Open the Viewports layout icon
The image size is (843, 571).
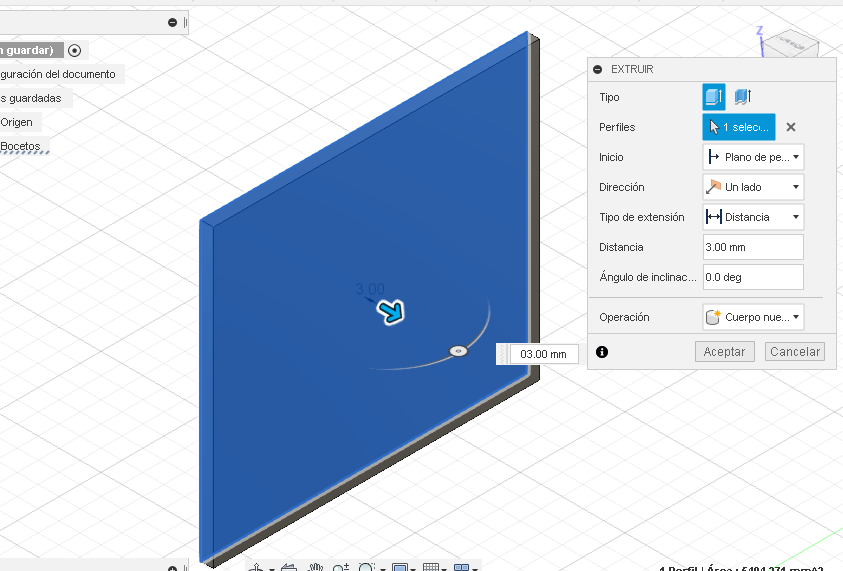(x=462, y=567)
